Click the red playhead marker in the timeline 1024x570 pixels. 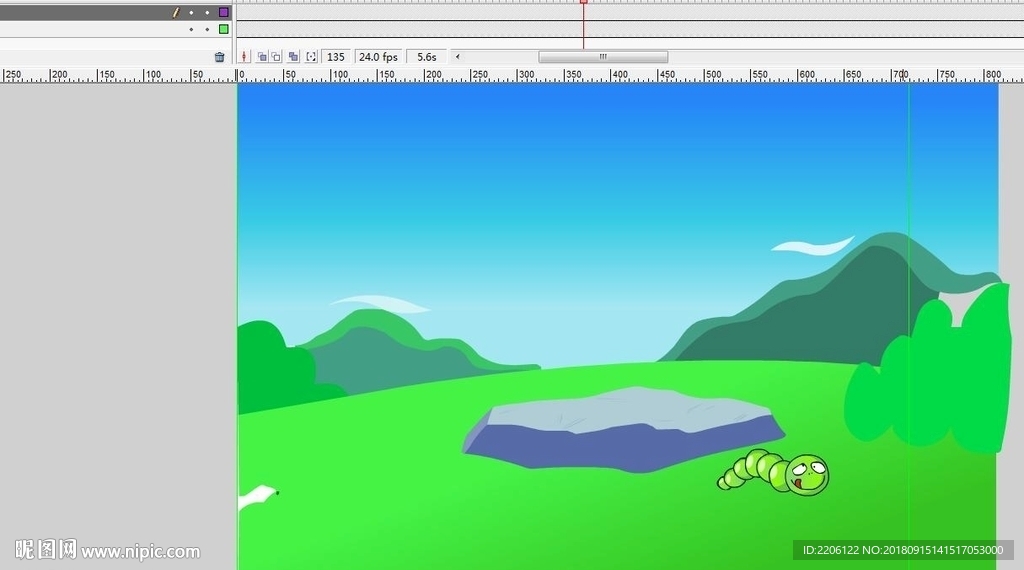pyautogui.click(x=584, y=2)
